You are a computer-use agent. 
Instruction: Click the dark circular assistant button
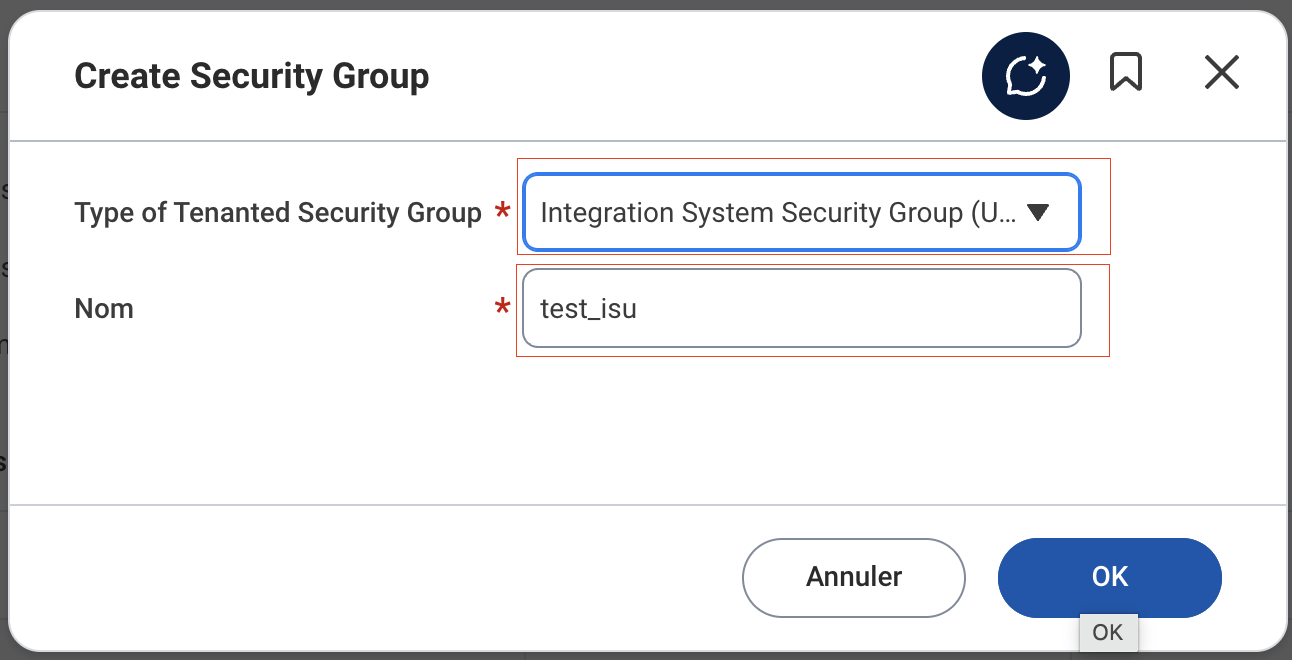[1026, 75]
